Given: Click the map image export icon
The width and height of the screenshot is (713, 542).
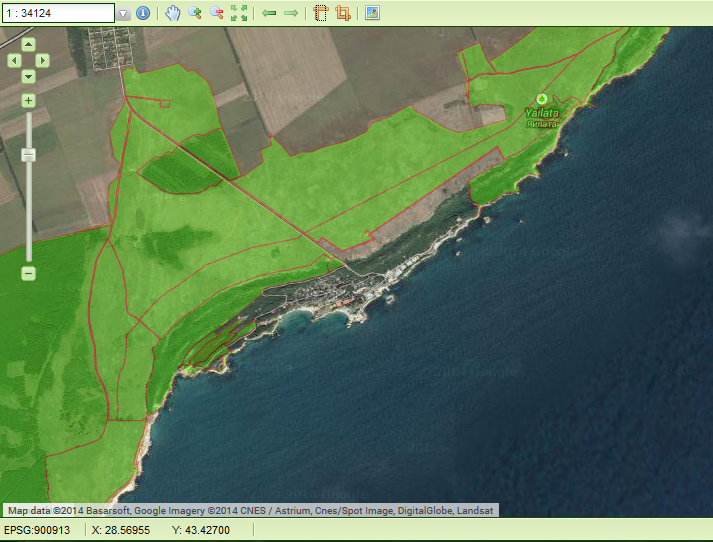Looking at the screenshot, I should [x=372, y=13].
